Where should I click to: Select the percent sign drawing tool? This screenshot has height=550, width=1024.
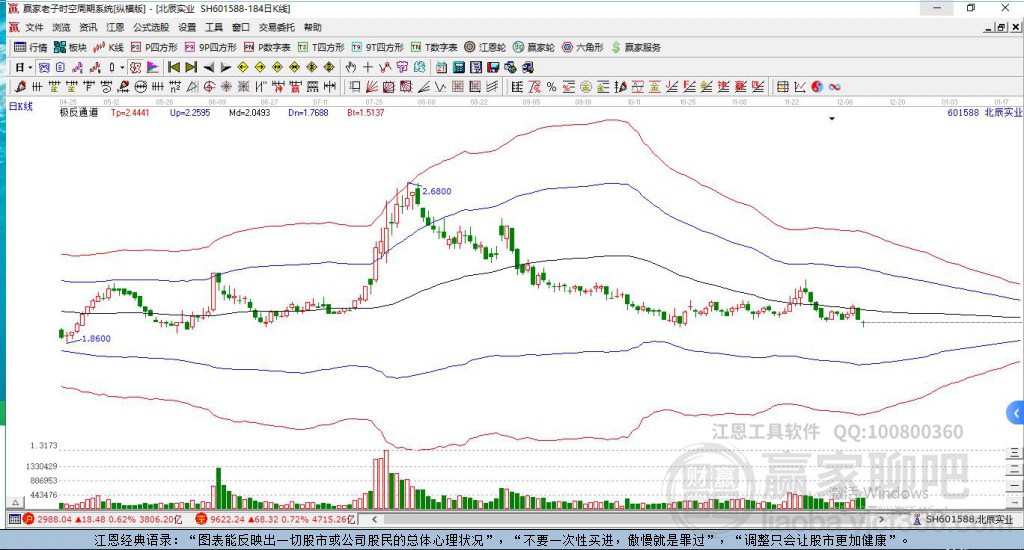(551, 87)
